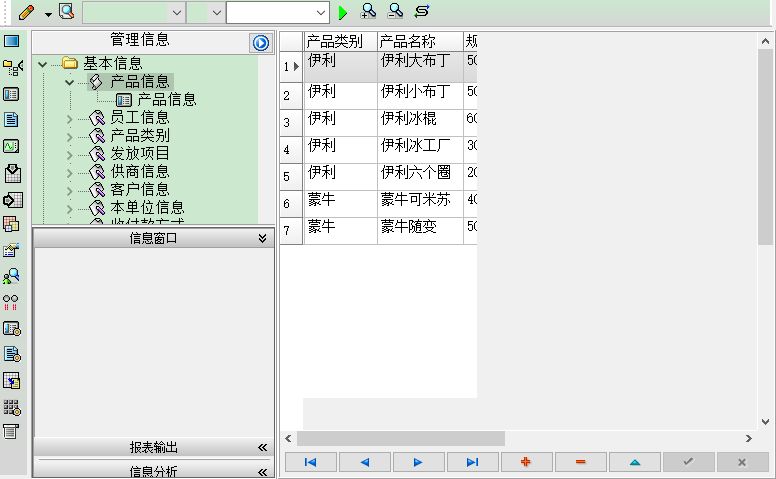Select the 伊利冰棍 cell

coord(420,123)
